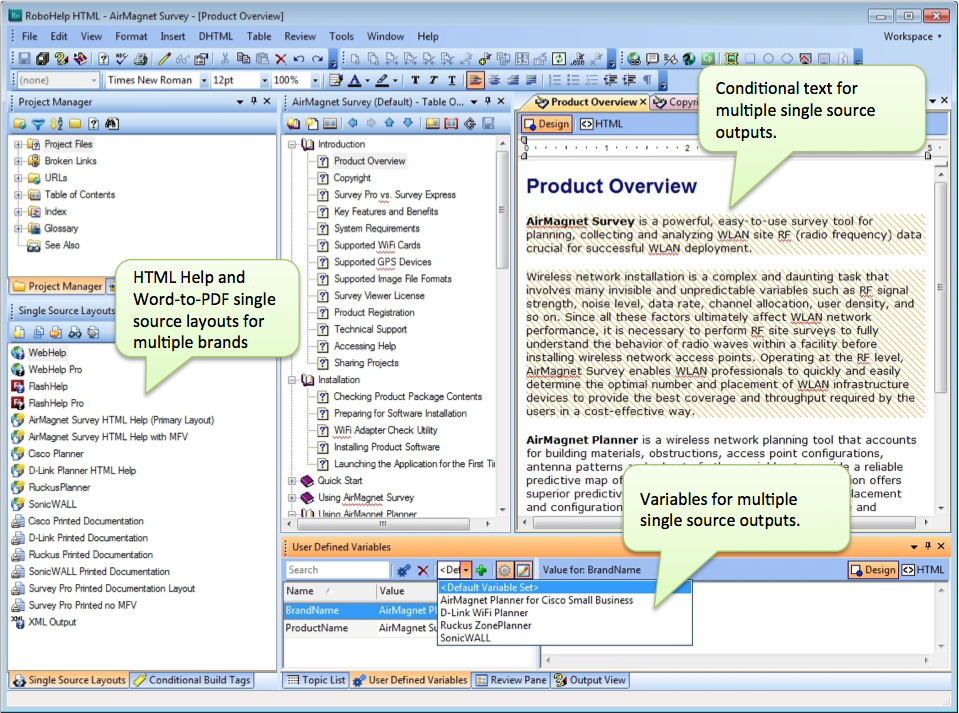Click the Cut scissors icon
The width and height of the screenshot is (959, 713).
(225, 59)
